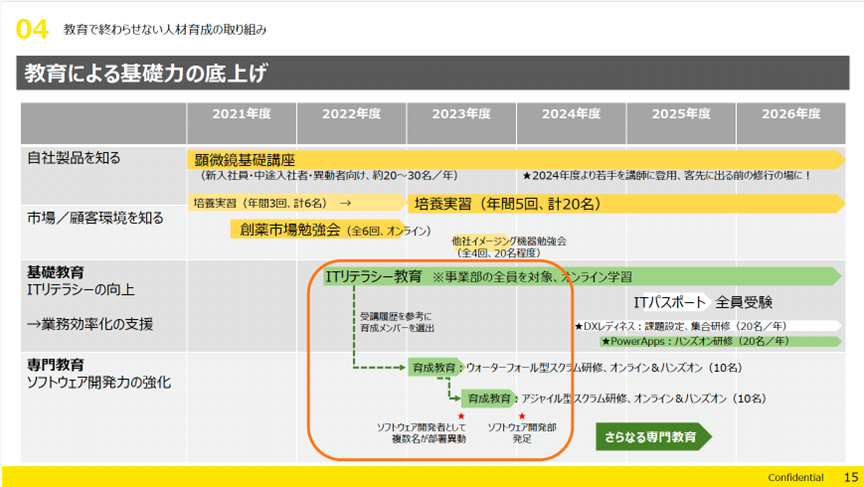Click the red star above 複数名が部署異動
This screenshot has width=864, height=487.
(x=461, y=415)
